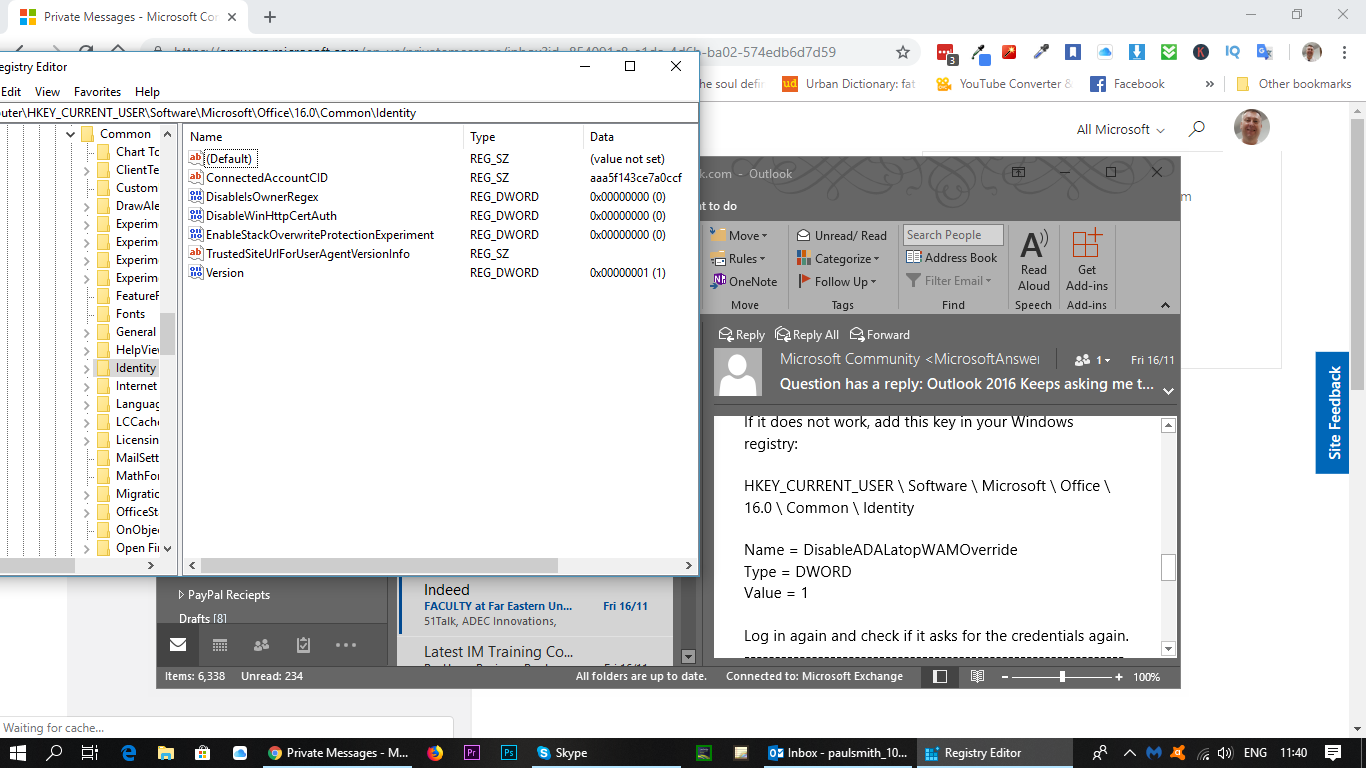Select the Identity key in registry tree

click(135, 368)
